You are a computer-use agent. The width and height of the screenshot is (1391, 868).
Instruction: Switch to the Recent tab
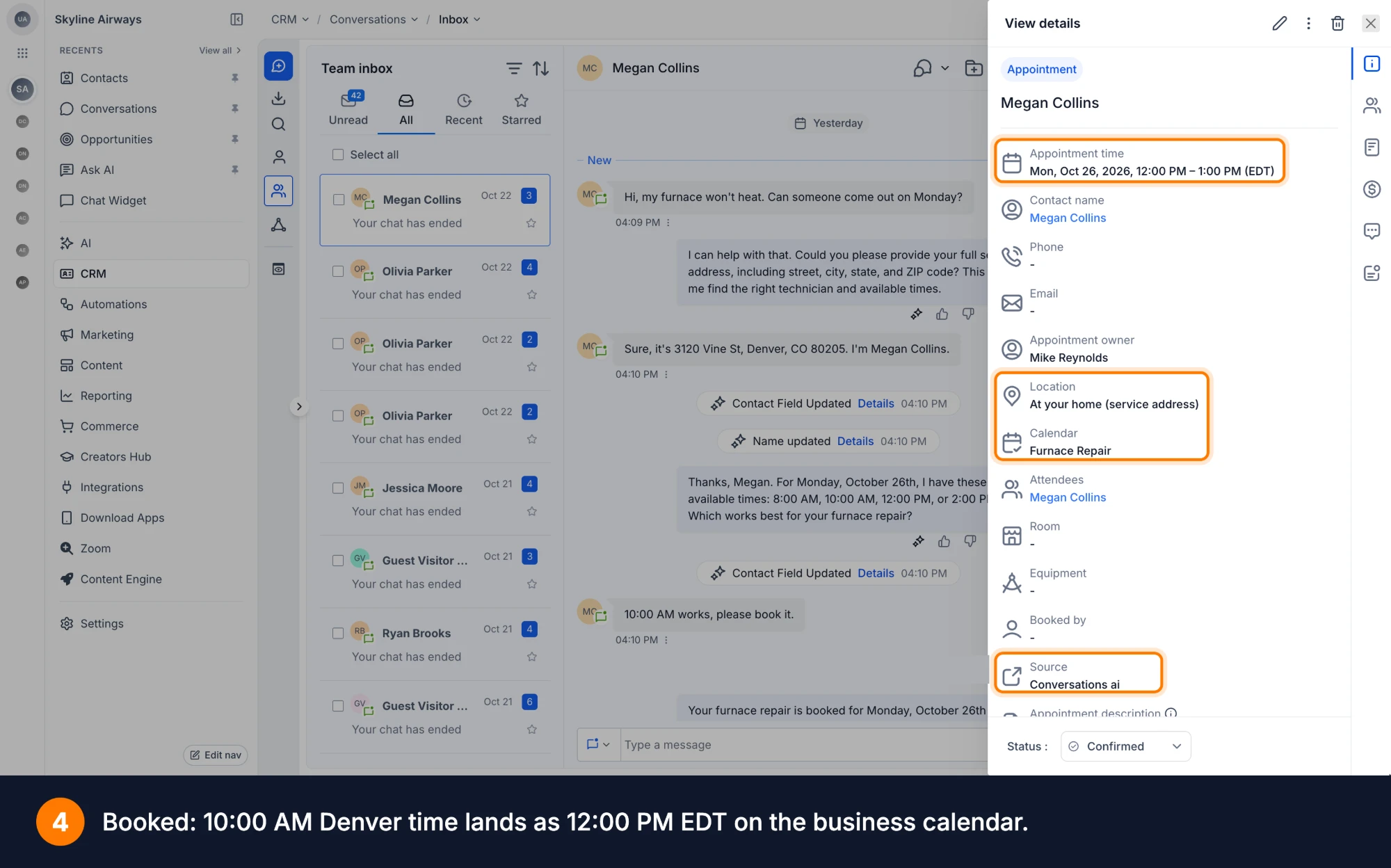click(x=464, y=109)
